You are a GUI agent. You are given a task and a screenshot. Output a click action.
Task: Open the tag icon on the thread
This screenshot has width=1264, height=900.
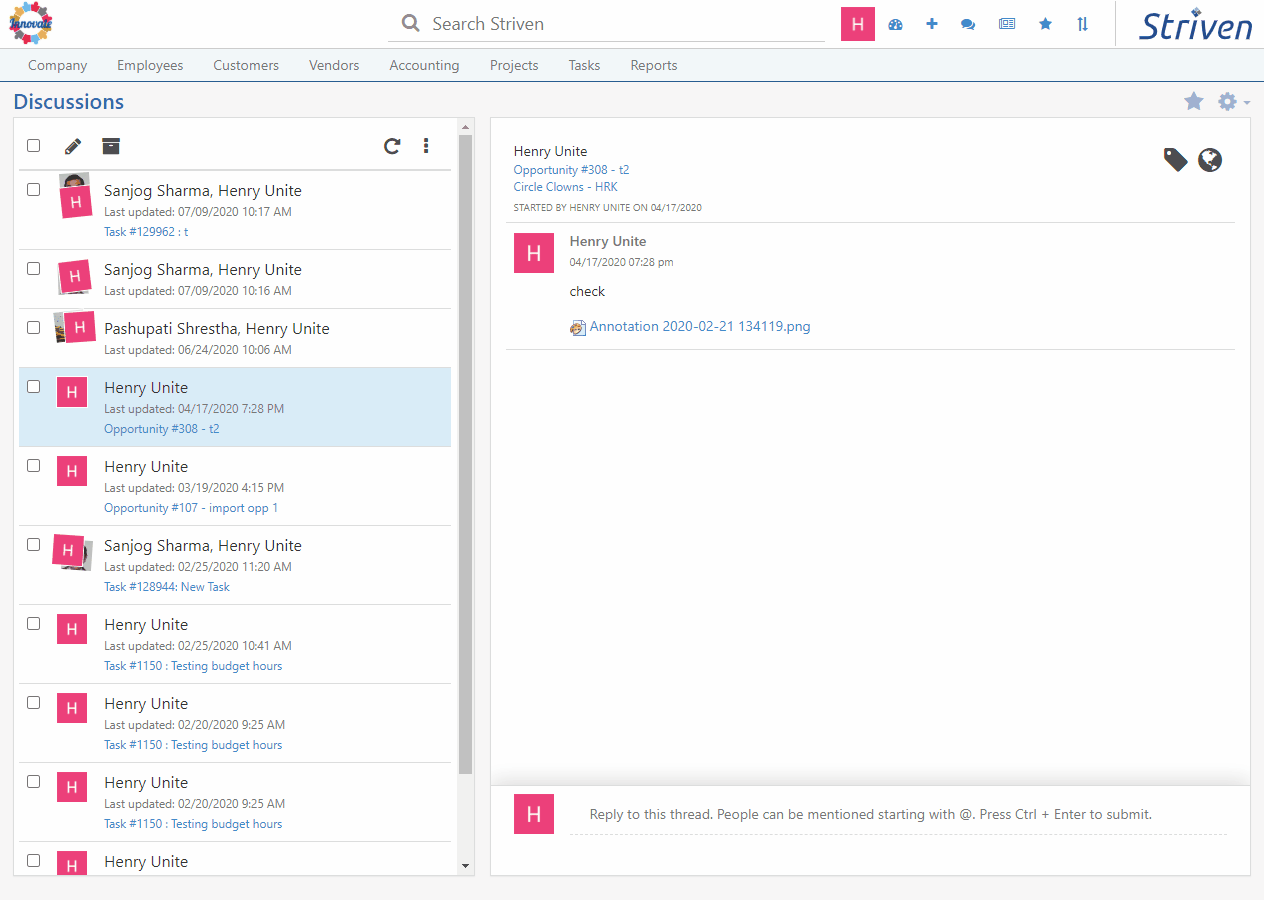coord(1175,159)
